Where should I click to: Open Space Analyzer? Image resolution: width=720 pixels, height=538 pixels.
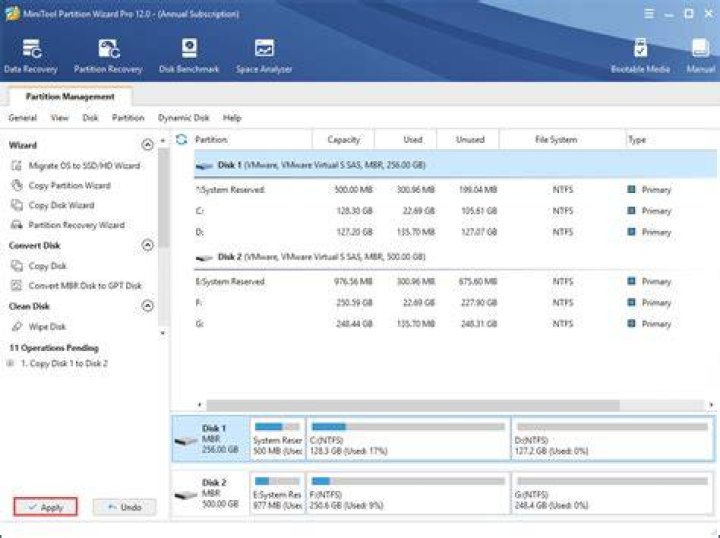click(x=264, y=56)
